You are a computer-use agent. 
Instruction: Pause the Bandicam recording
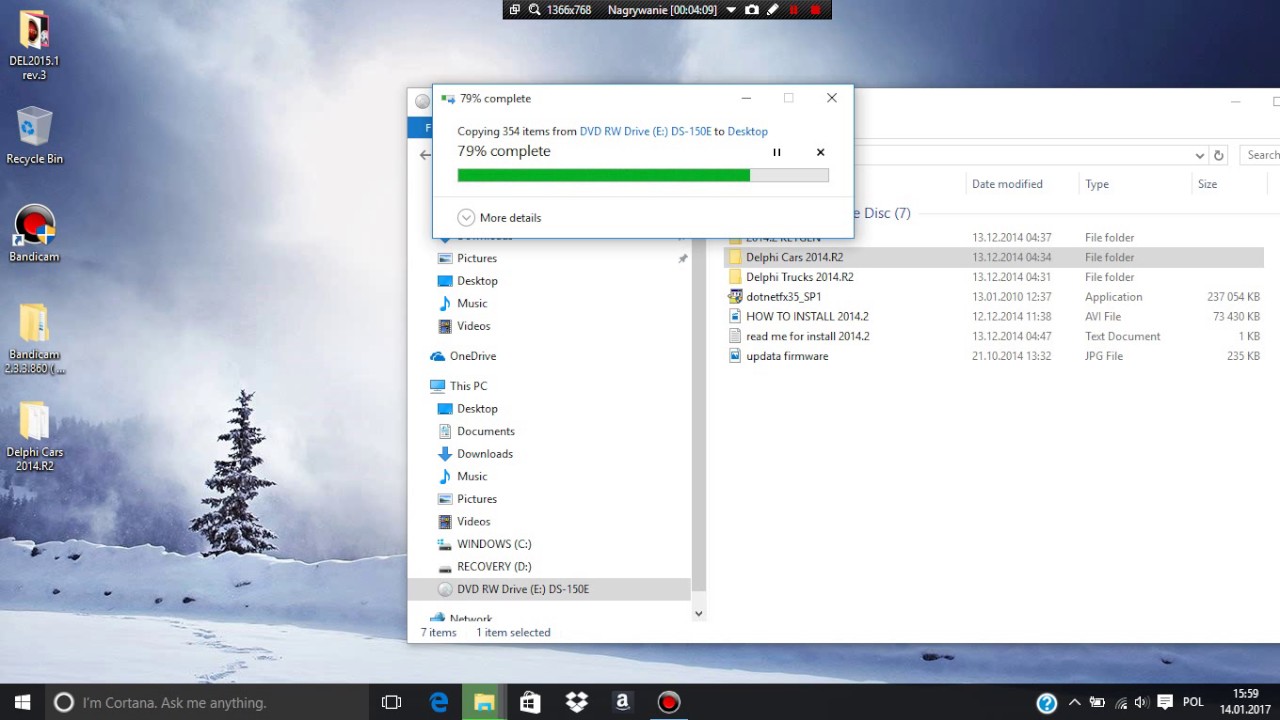794,9
